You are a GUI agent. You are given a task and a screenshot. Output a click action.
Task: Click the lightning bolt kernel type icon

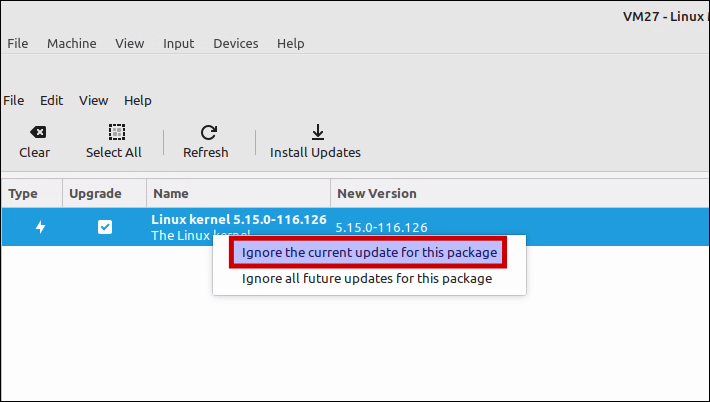pos(40,227)
